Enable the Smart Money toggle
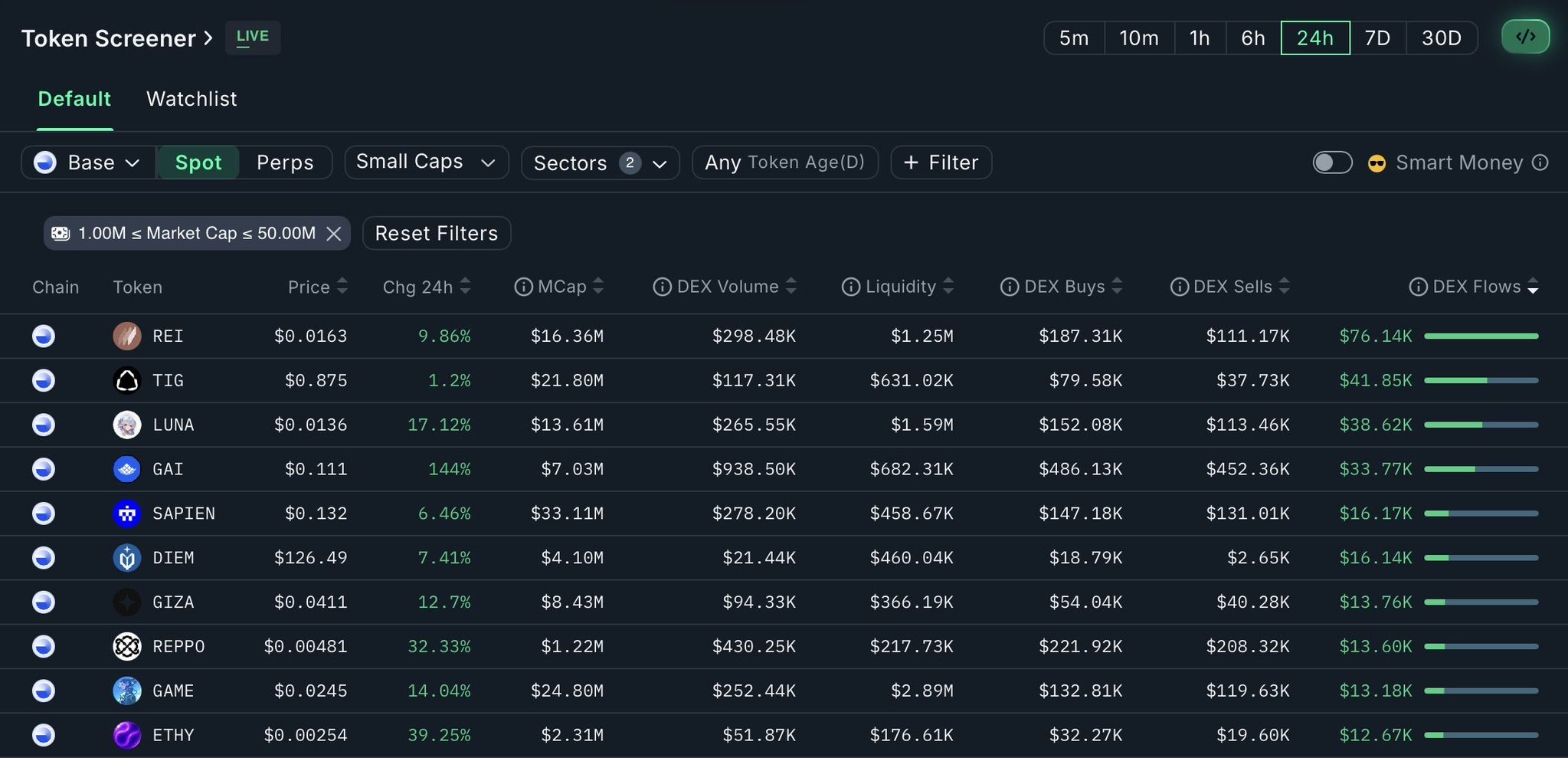The height and width of the screenshot is (758, 1568). coord(1332,162)
